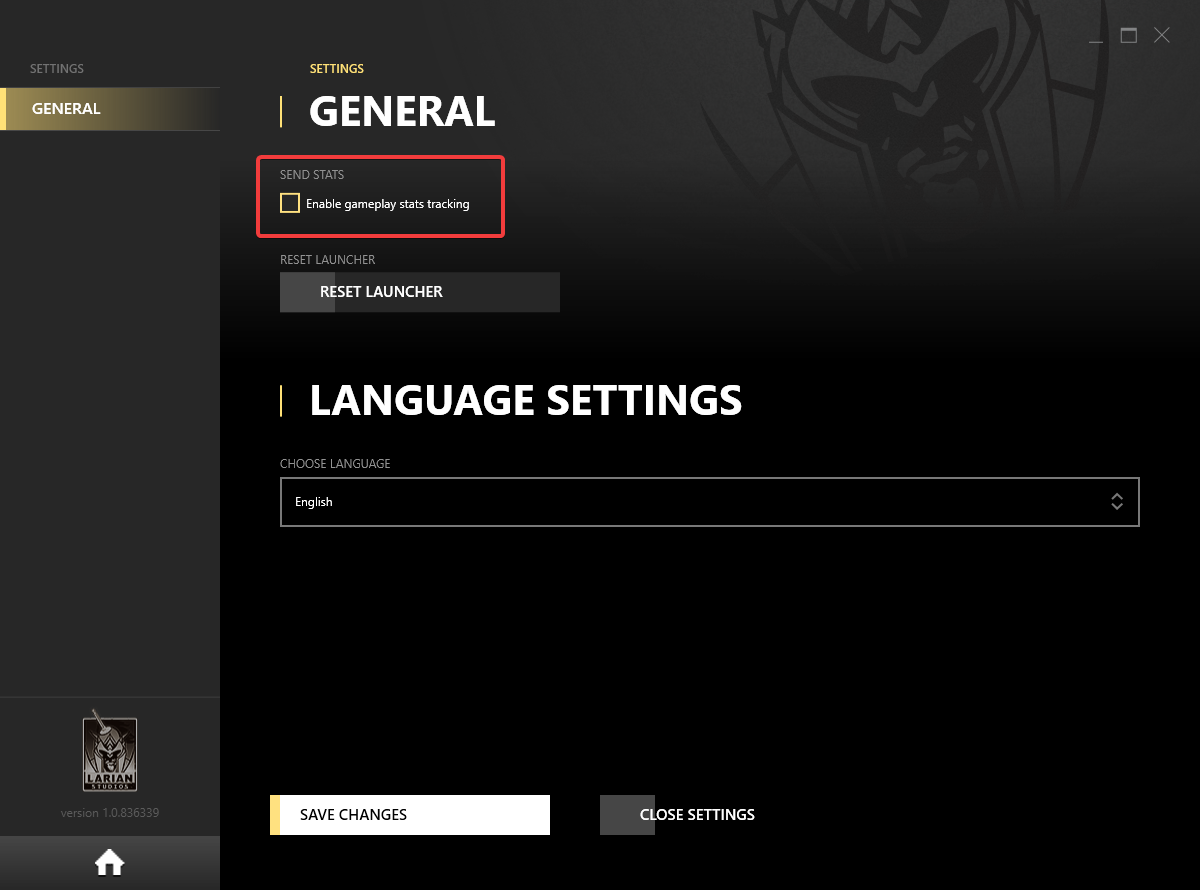Image resolution: width=1200 pixels, height=890 pixels.
Task: Maximize the launcher window
Action: click(1129, 36)
